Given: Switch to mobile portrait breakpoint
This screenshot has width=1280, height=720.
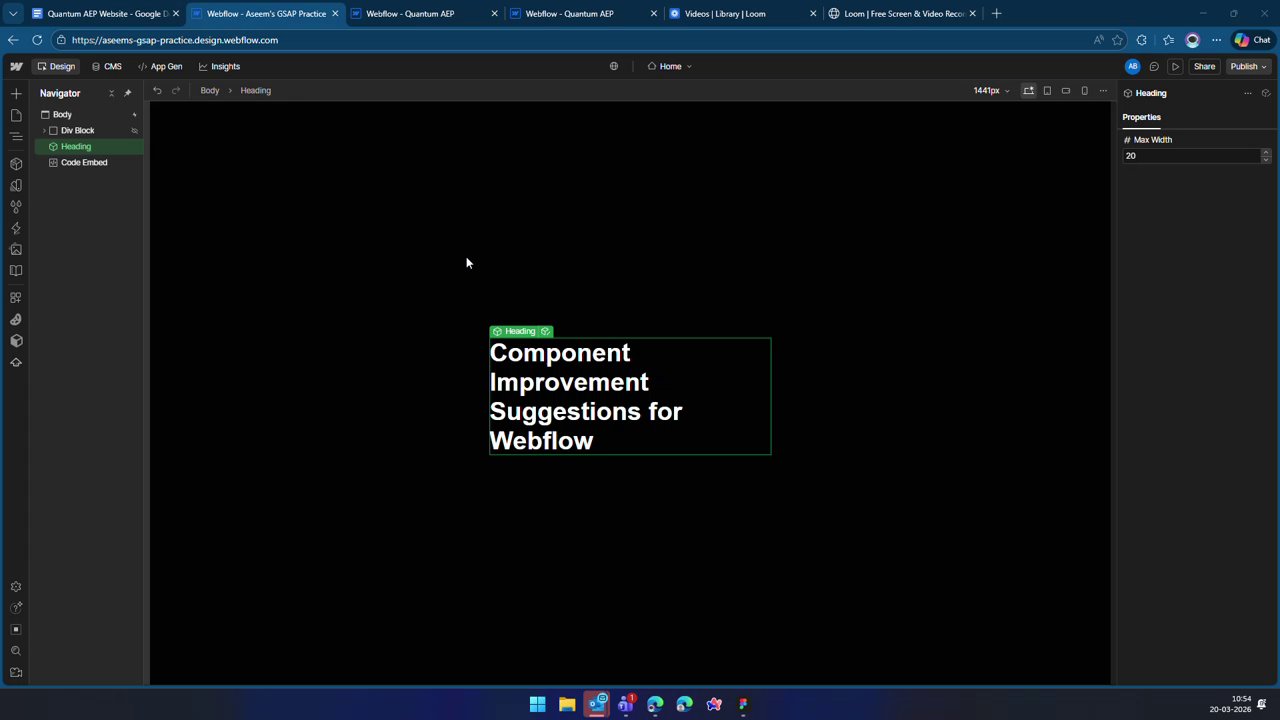Looking at the screenshot, I should pyautogui.click(x=1084, y=90).
